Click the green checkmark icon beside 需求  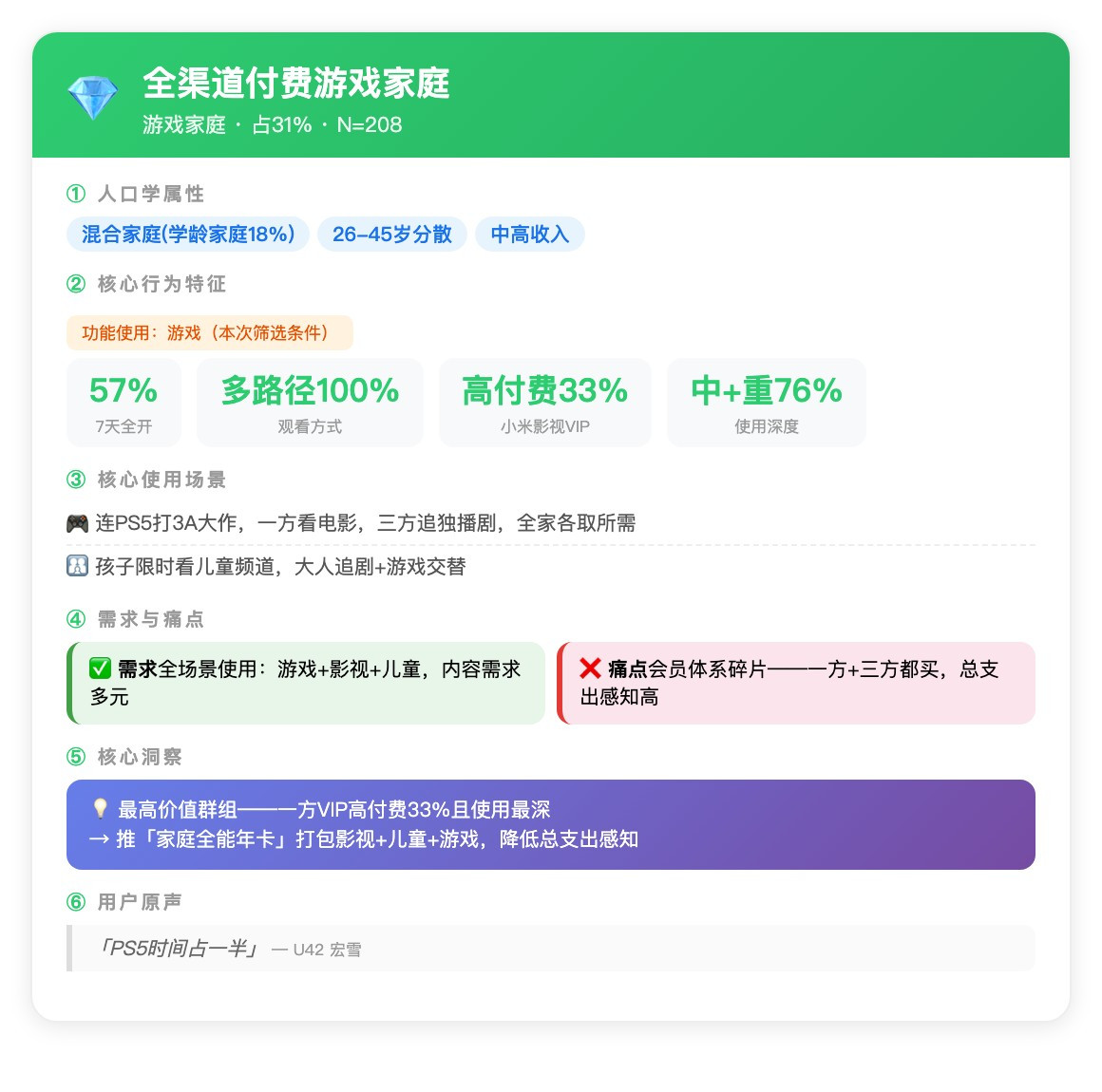(x=100, y=668)
